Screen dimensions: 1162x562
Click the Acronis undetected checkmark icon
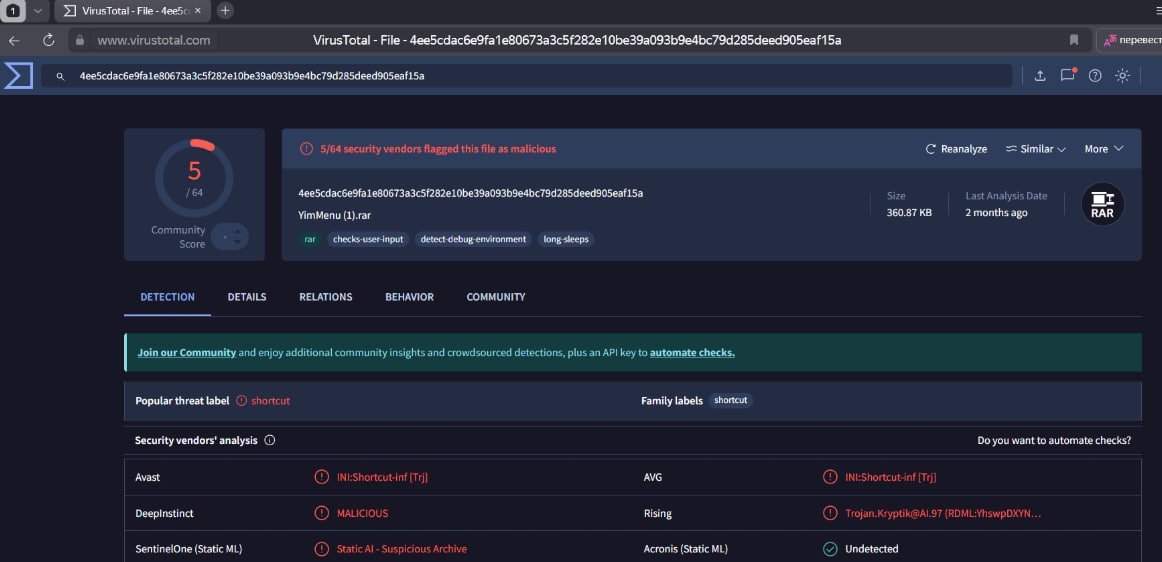(x=830, y=549)
